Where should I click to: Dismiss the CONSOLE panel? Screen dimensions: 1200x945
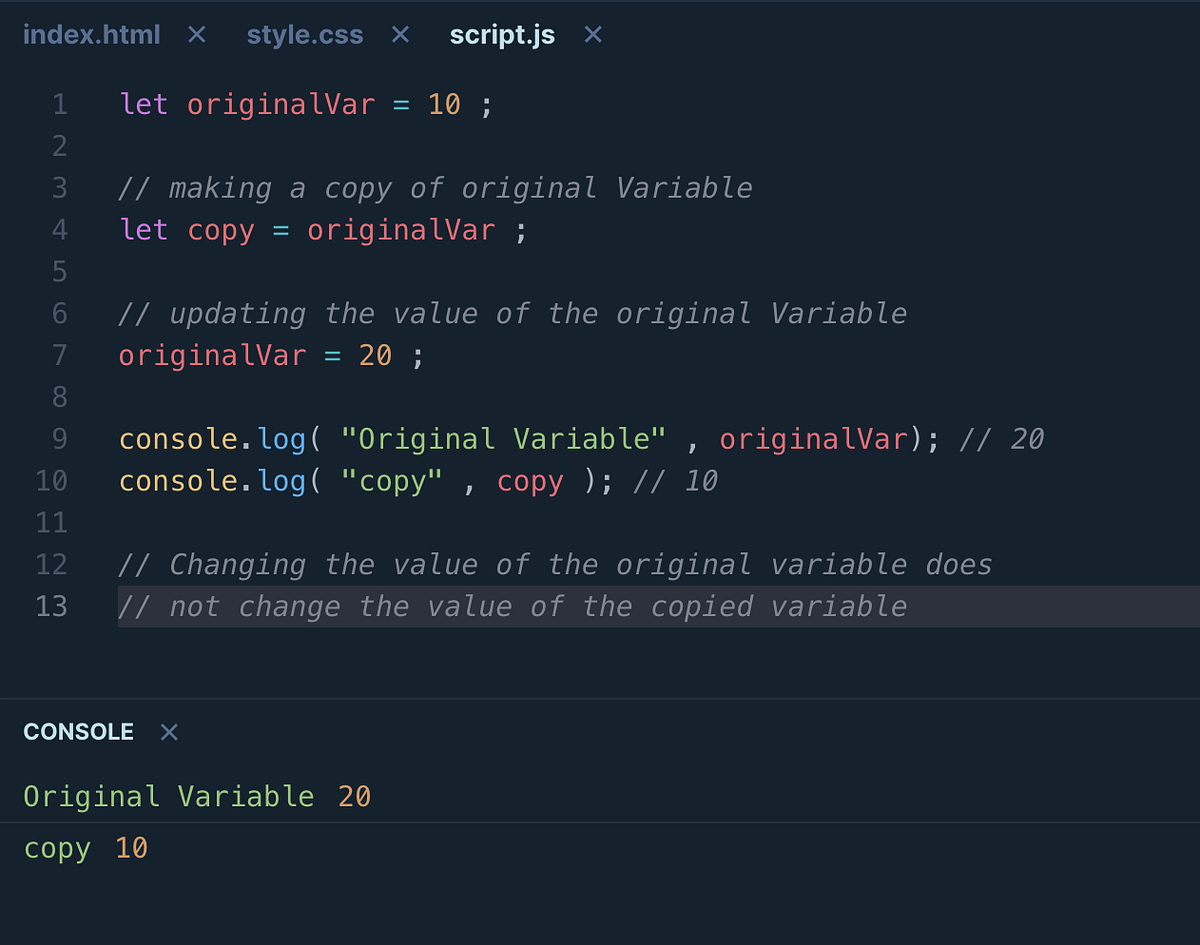click(168, 732)
